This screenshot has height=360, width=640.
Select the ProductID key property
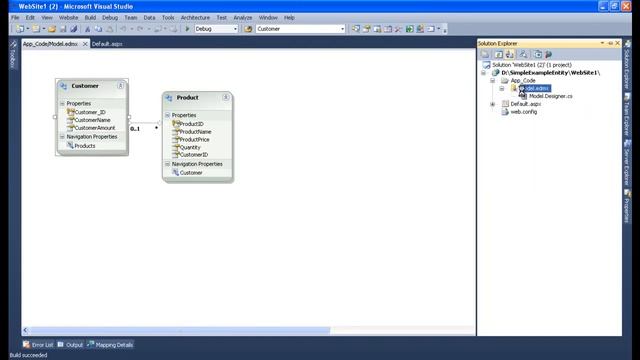(191, 124)
